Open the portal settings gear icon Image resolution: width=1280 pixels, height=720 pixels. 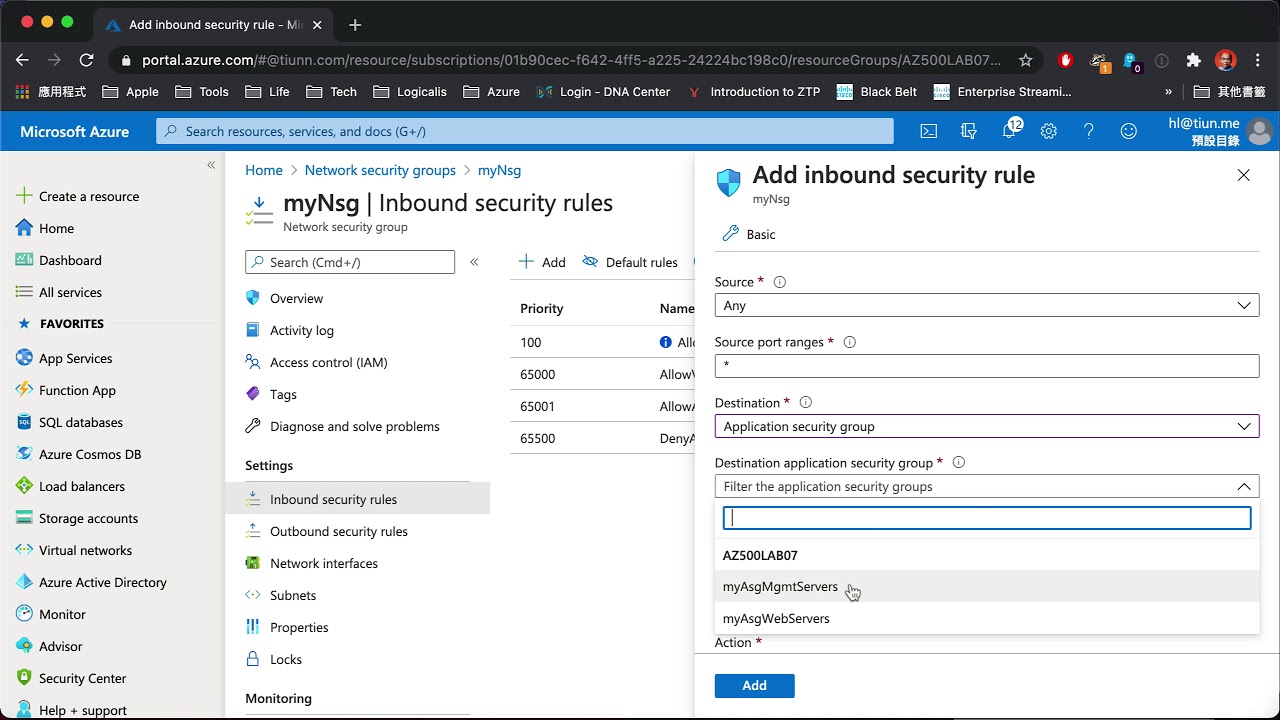(1048, 131)
